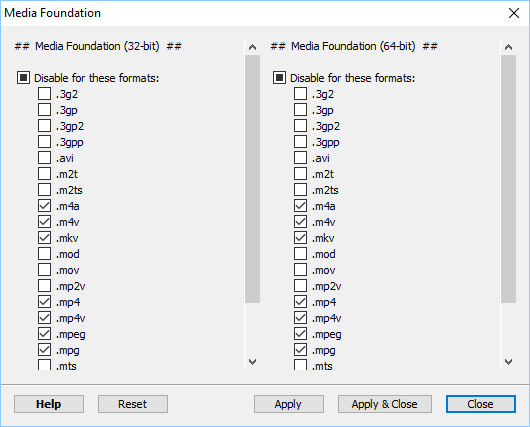Click the 64-bit panel scrollbar thumb

pos(508,179)
